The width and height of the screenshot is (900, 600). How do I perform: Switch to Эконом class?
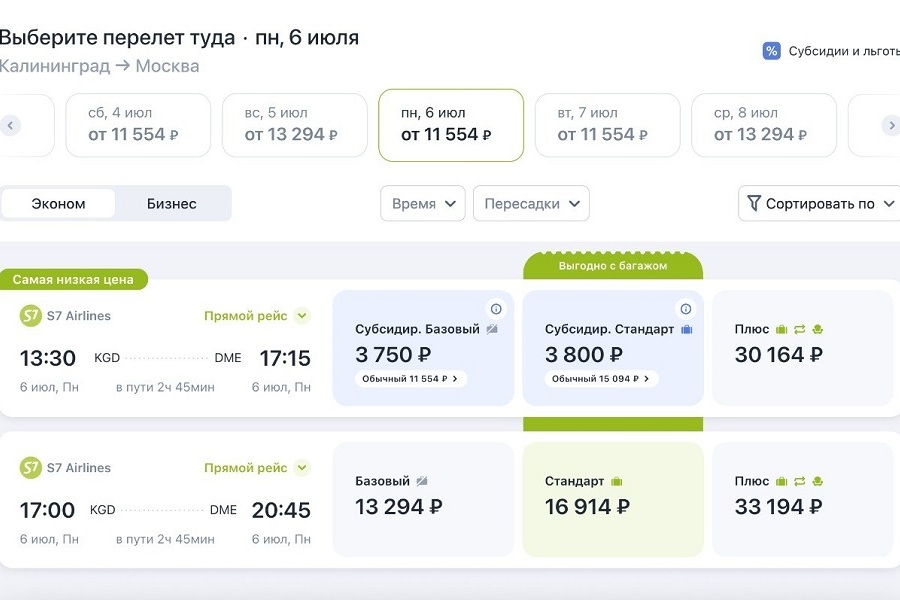coord(58,204)
